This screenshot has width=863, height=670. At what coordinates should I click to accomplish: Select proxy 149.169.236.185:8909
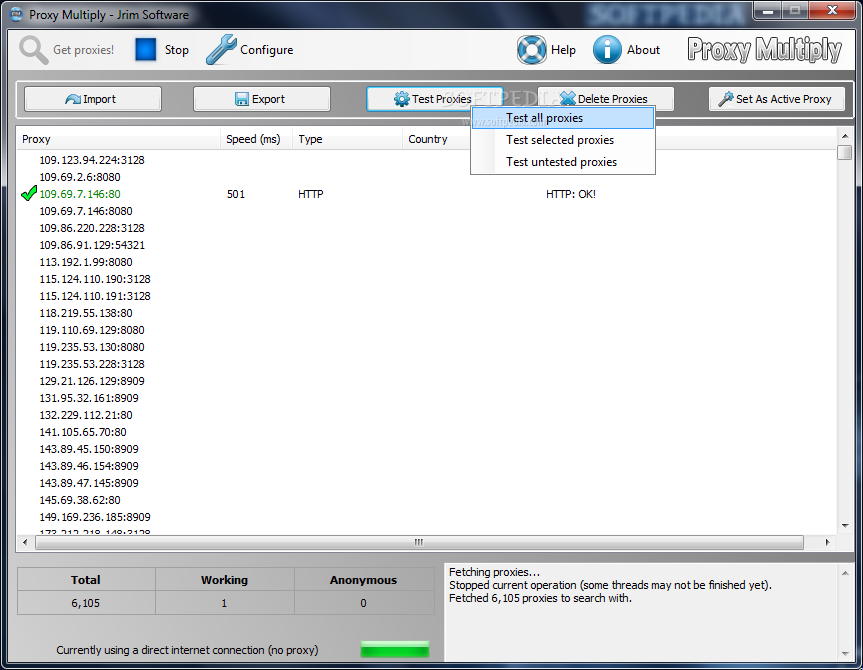coord(95,518)
